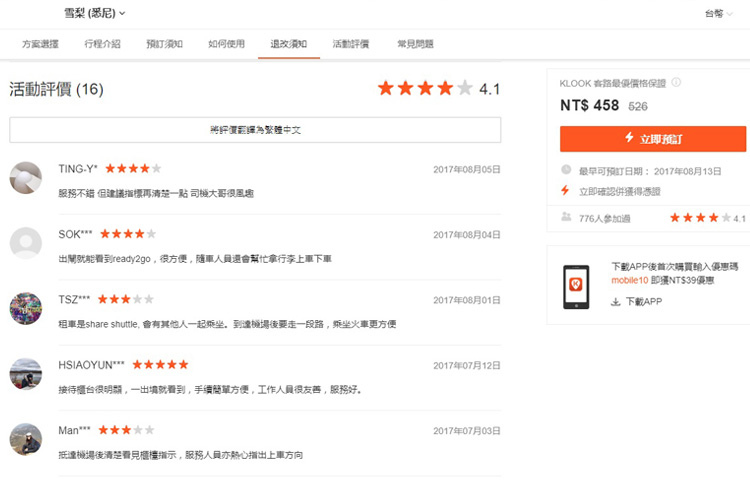Click the crossed-out 526 original price
This screenshot has width=750, height=481.
tap(638, 106)
